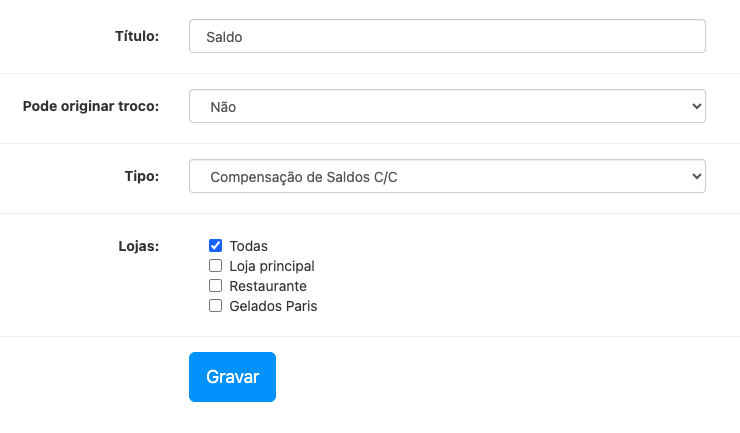Check the Loja principal checkbox
Screen dimensions: 740x433
[215, 266]
